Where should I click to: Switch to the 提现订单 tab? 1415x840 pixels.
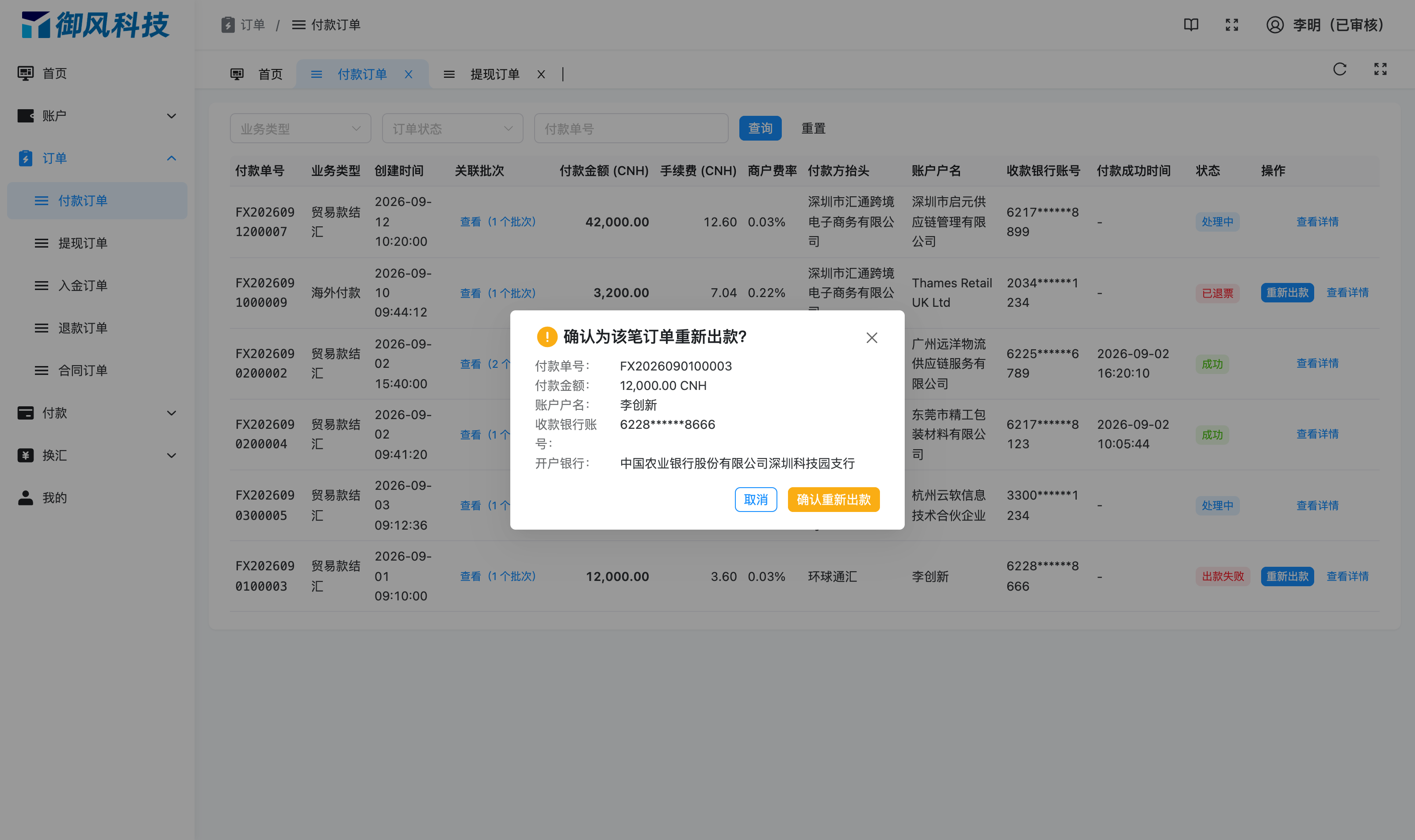495,74
